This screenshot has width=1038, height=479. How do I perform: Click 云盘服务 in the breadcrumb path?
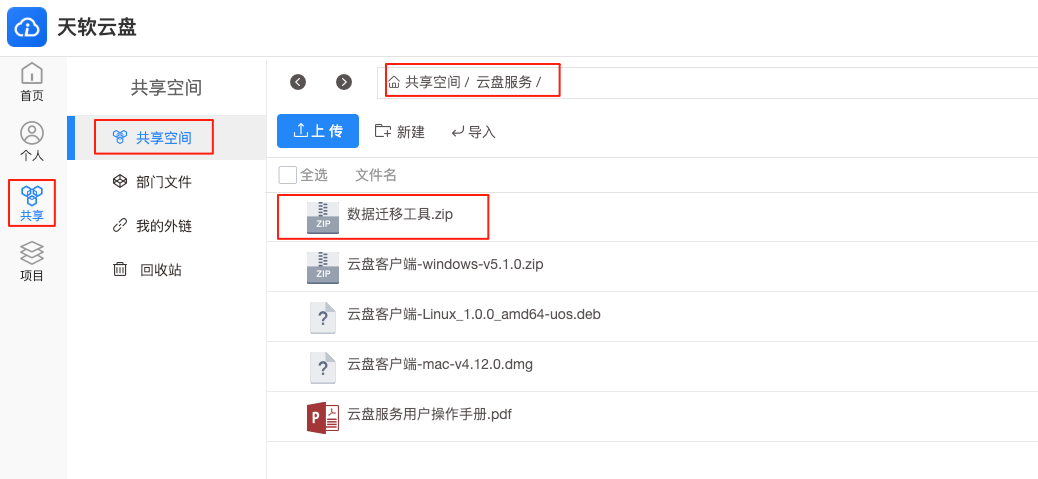(504, 82)
